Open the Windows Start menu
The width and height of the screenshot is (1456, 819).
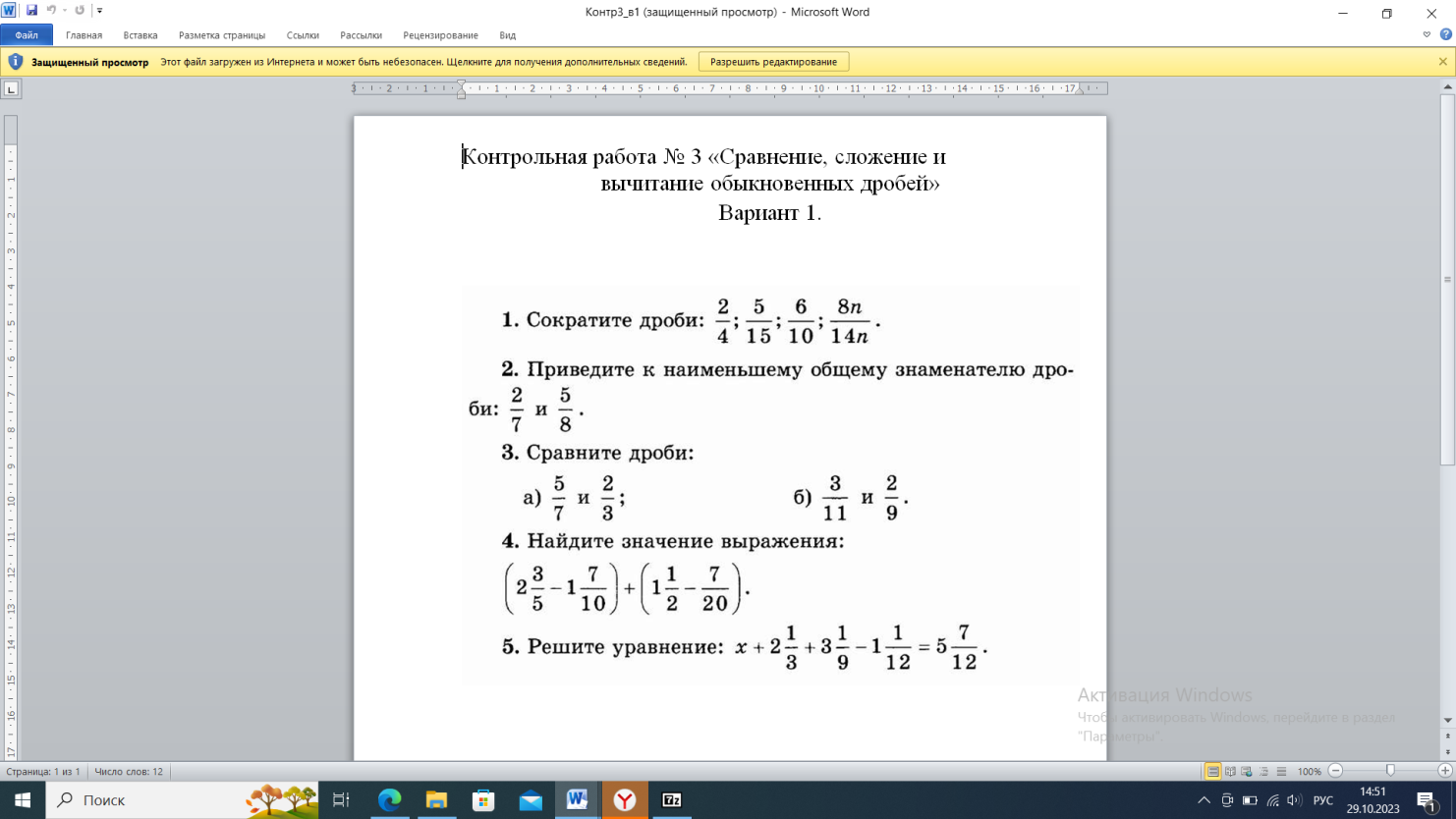tap(23, 800)
